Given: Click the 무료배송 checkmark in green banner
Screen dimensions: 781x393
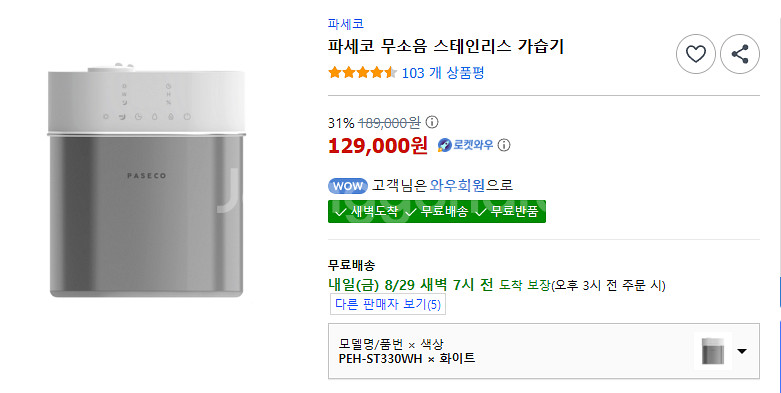Looking at the screenshot, I should pos(437,212).
